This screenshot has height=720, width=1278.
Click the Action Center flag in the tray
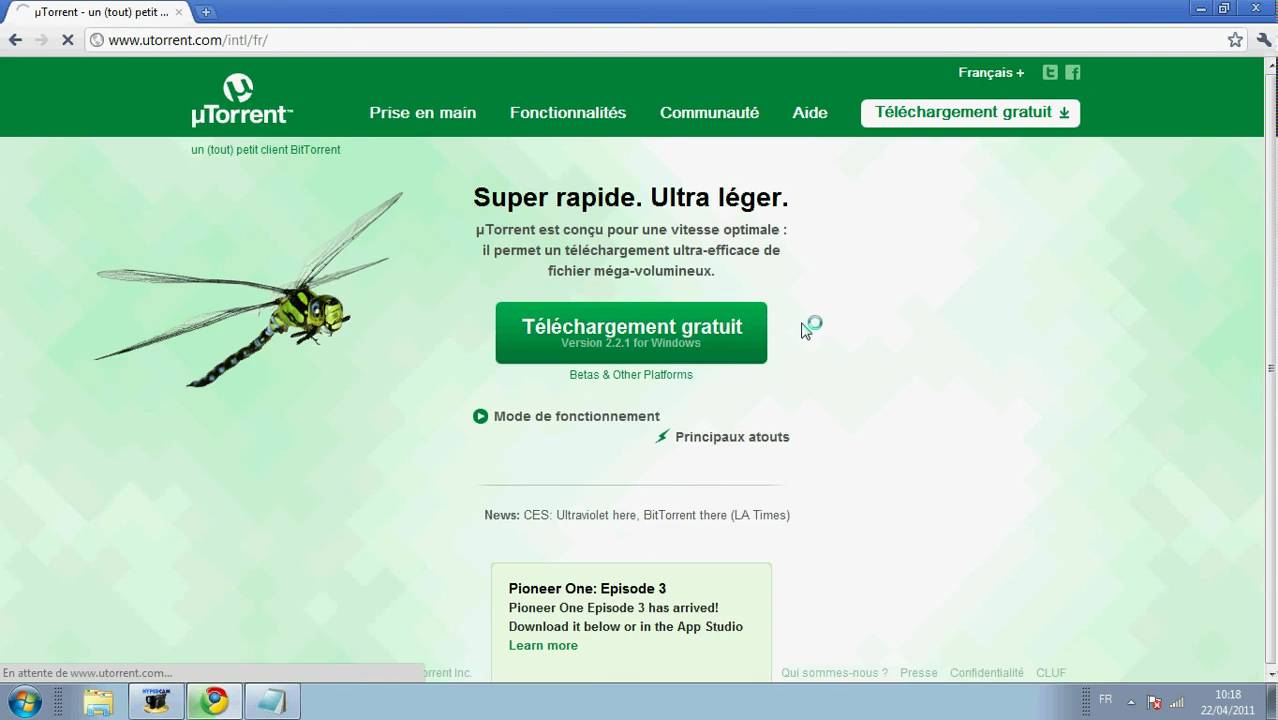pos(1154,702)
